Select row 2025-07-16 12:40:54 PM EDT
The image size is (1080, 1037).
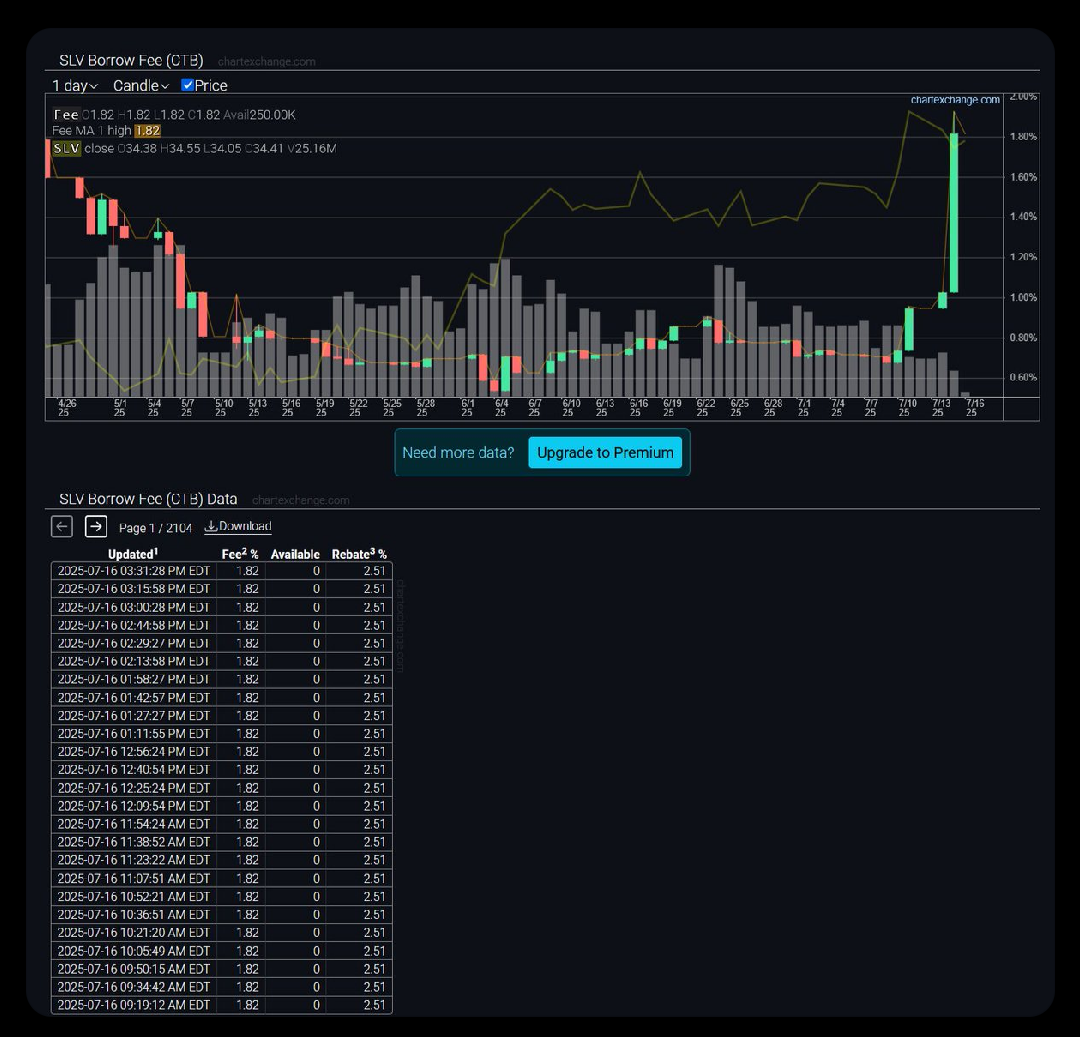click(222, 769)
